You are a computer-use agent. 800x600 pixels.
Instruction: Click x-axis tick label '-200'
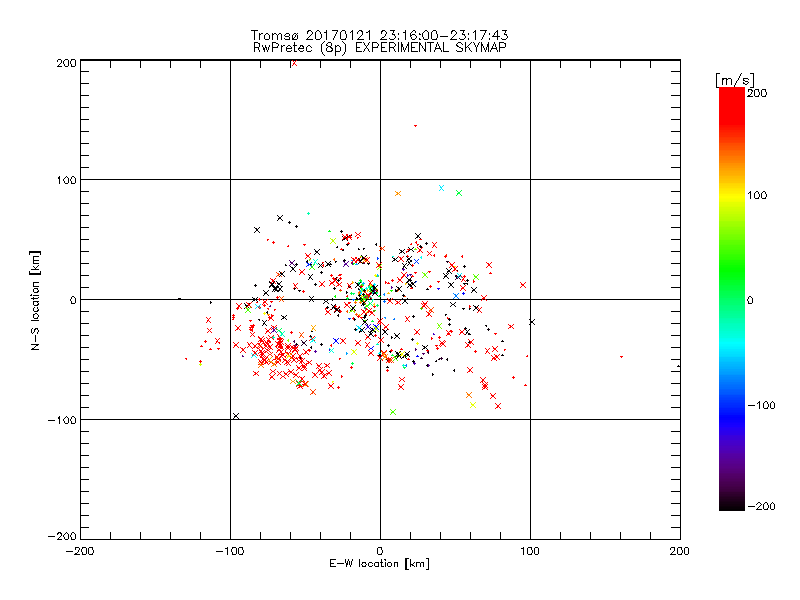point(80,551)
